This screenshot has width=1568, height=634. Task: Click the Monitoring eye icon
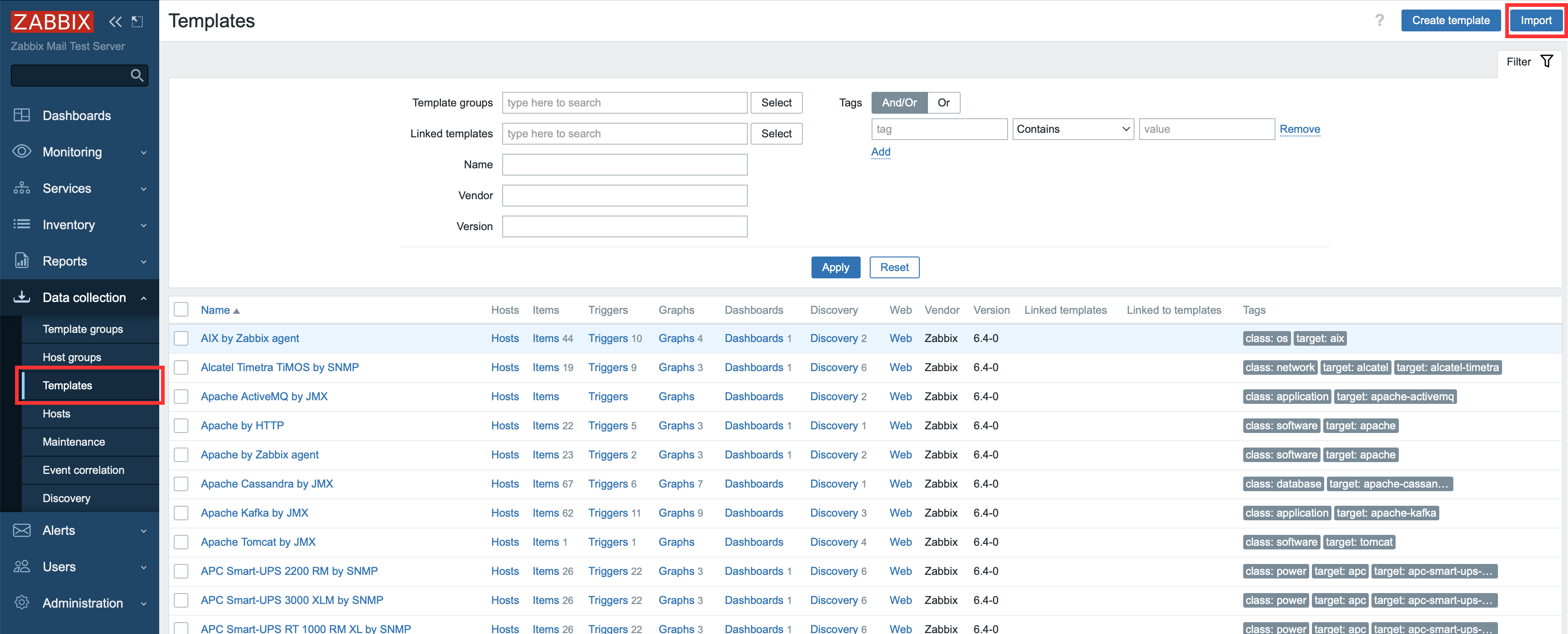click(22, 151)
